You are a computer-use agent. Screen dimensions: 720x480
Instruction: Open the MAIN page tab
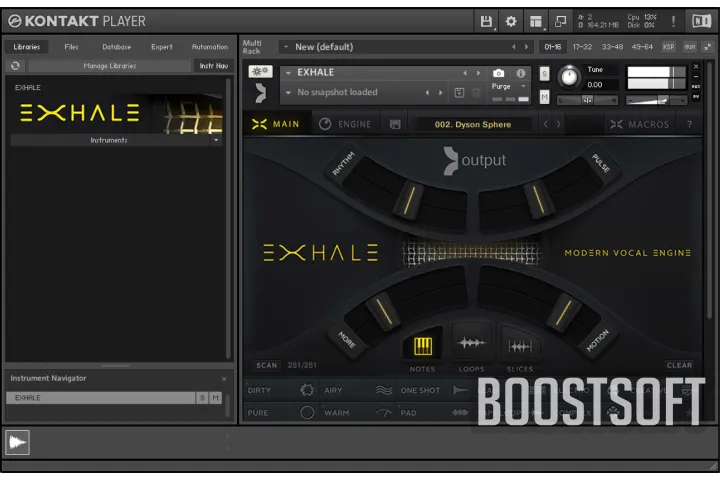pyautogui.click(x=276, y=124)
